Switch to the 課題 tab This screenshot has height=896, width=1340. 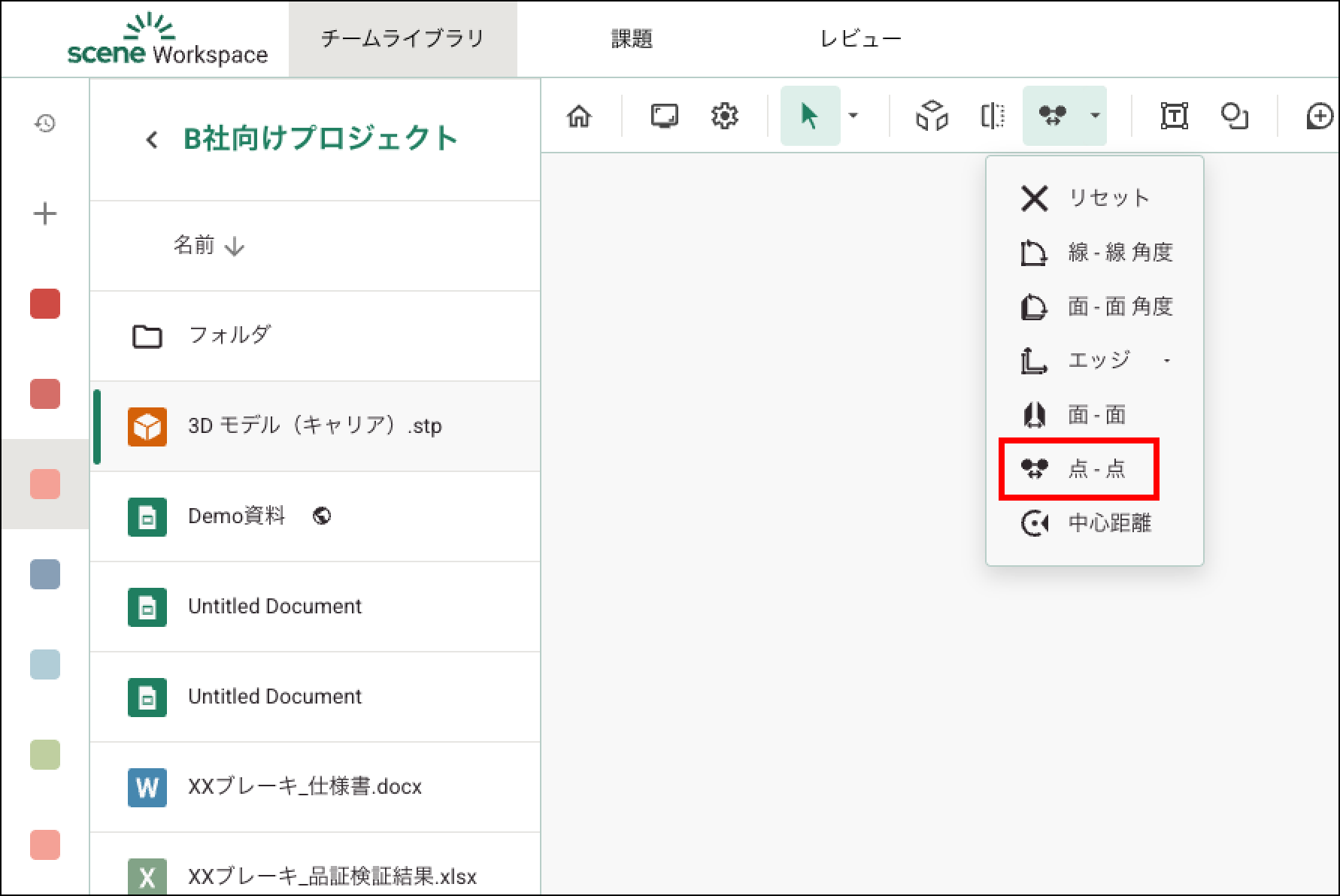632,39
